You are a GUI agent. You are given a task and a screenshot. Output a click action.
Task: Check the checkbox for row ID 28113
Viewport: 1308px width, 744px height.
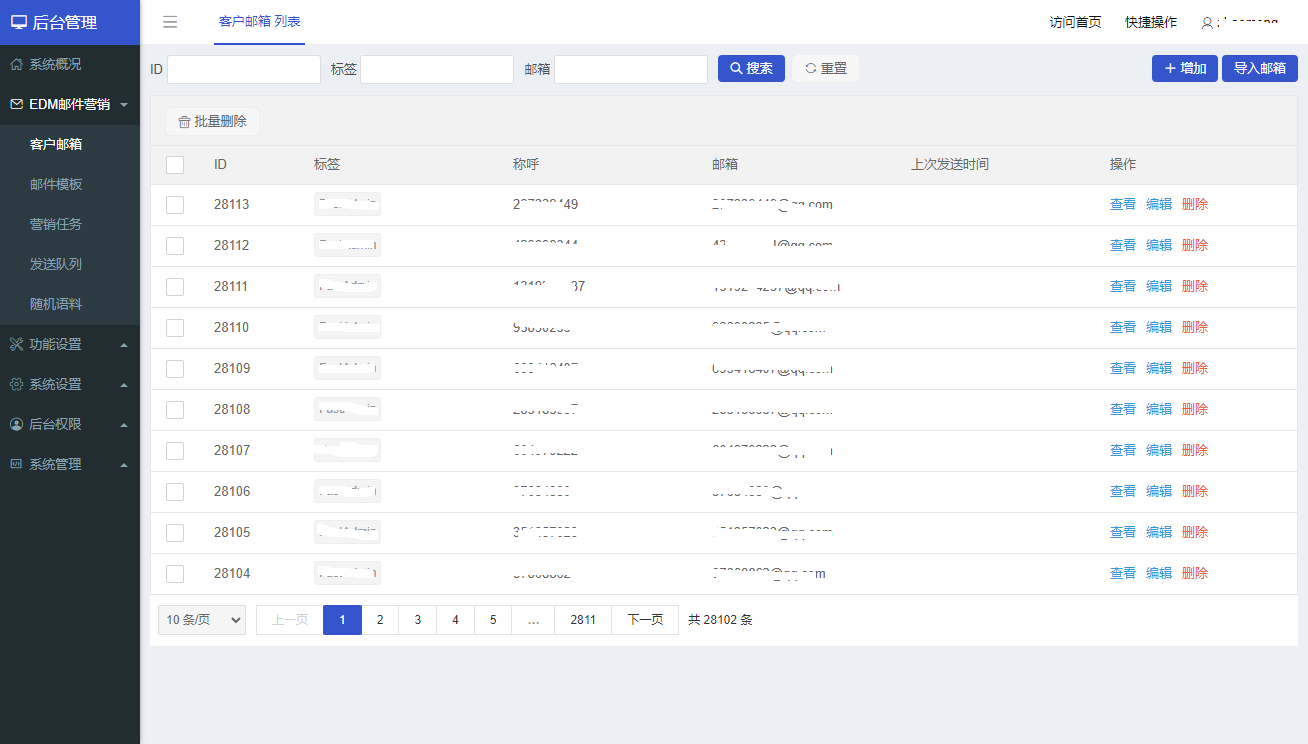[x=175, y=204]
